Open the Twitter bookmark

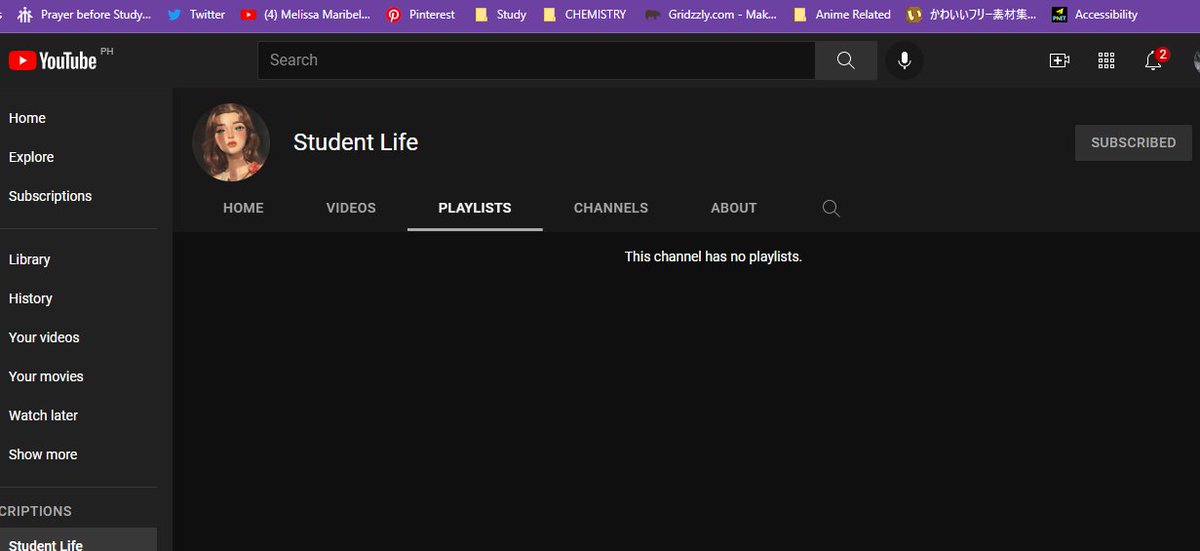196,14
